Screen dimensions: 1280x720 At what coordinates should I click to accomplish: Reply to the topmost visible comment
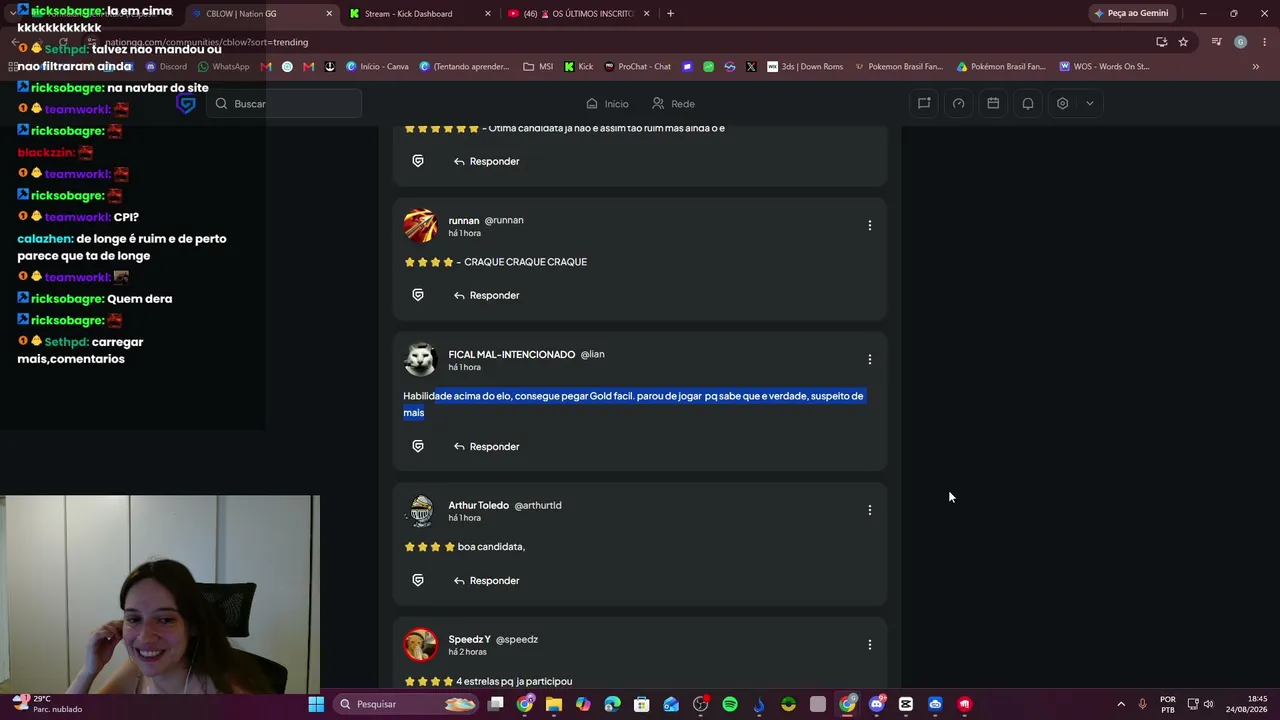[486, 162]
